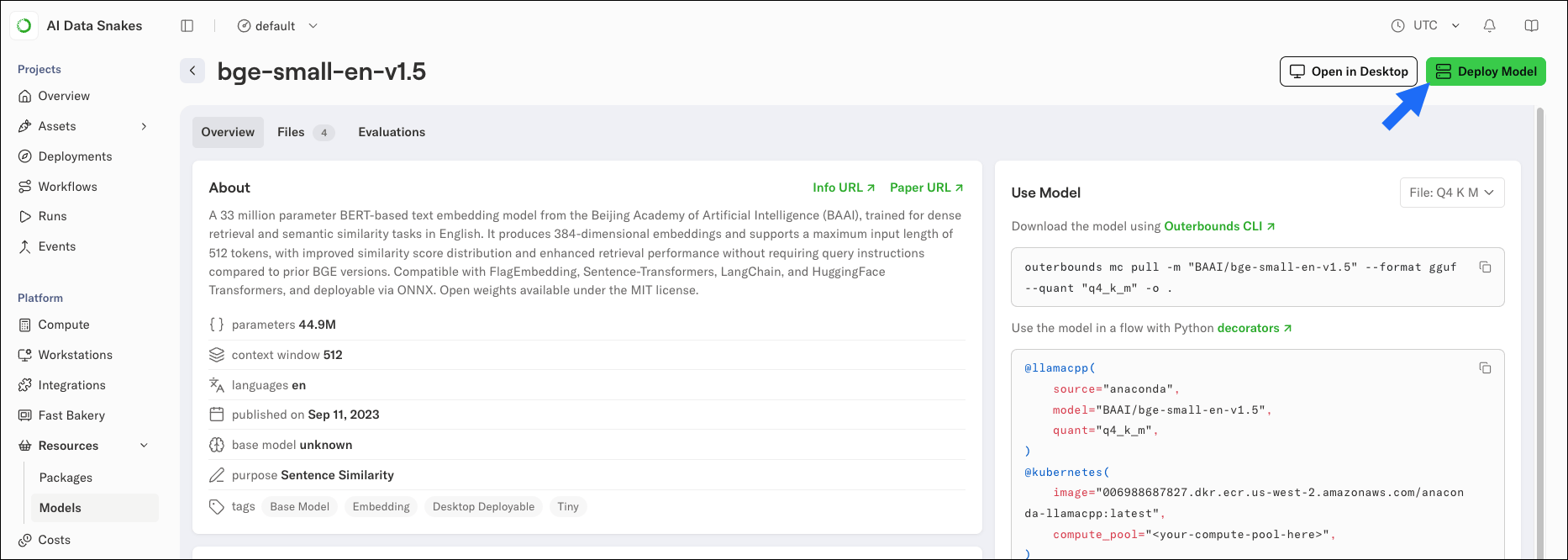Switch to the Evaluations tab
1568x560 pixels.
392,132
